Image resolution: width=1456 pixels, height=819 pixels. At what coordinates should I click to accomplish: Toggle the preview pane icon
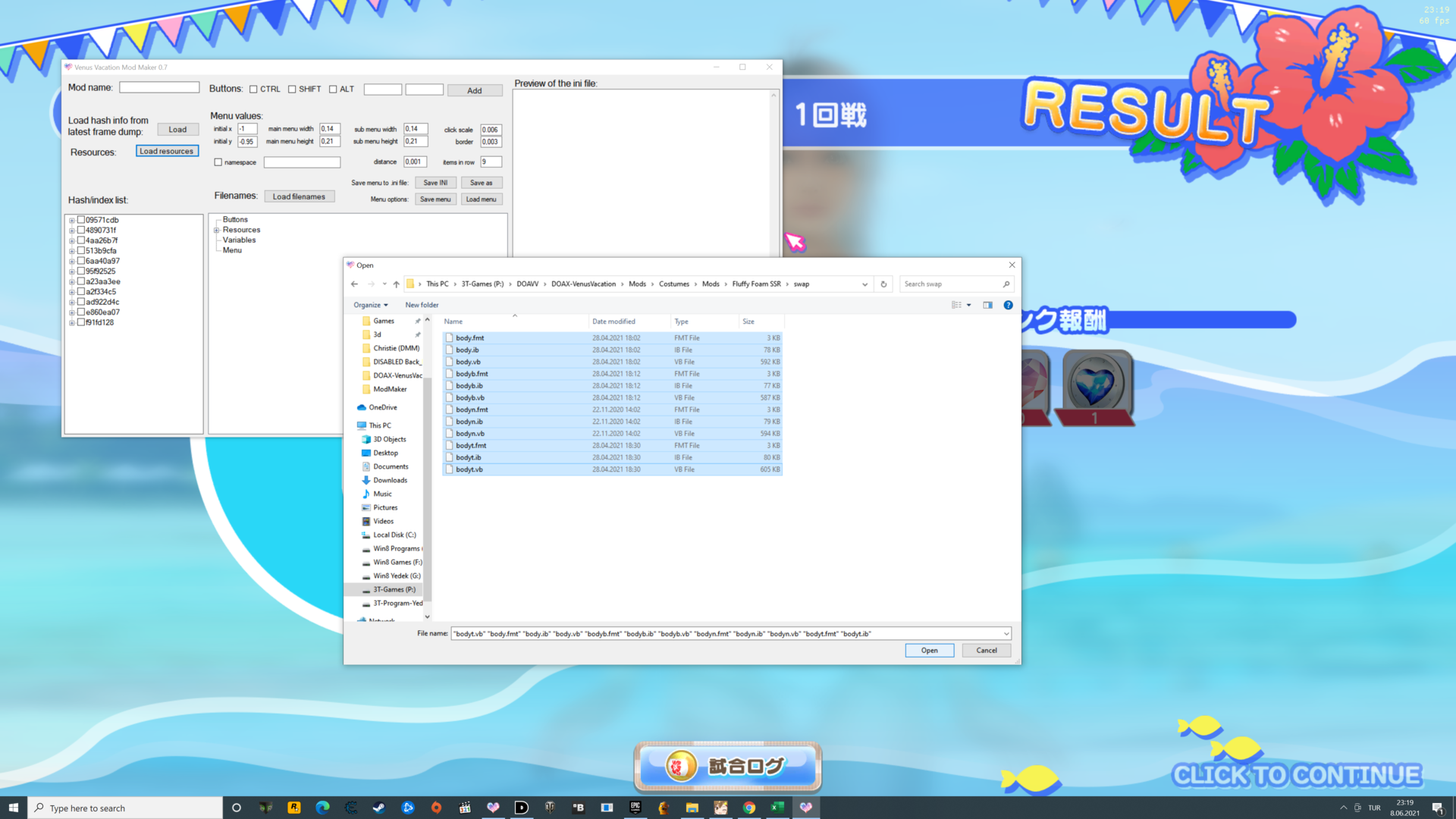click(x=987, y=305)
